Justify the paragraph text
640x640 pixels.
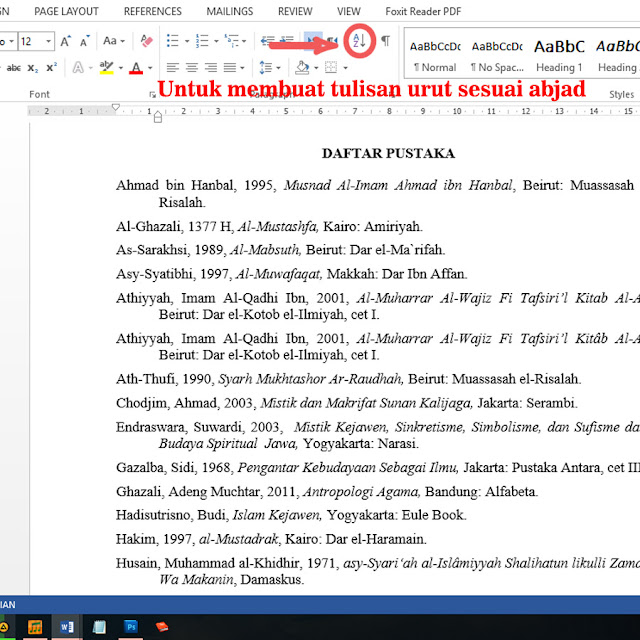tap(230, 67)
